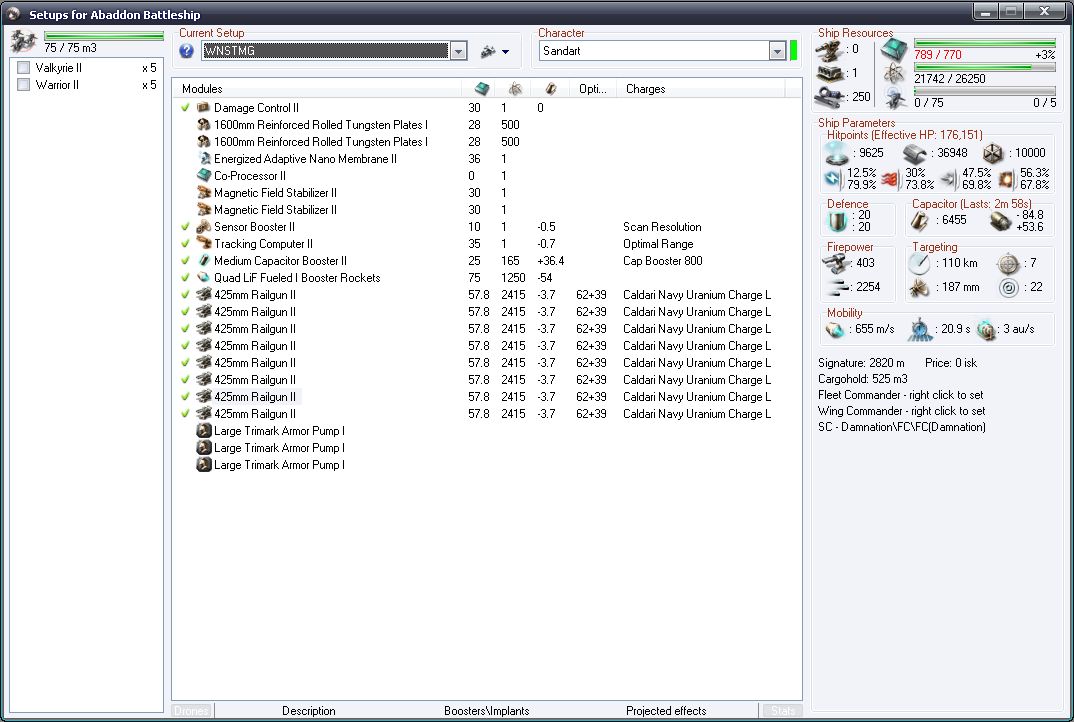Toggle the Sensor Booster II active checkmark

pos(185,227)
